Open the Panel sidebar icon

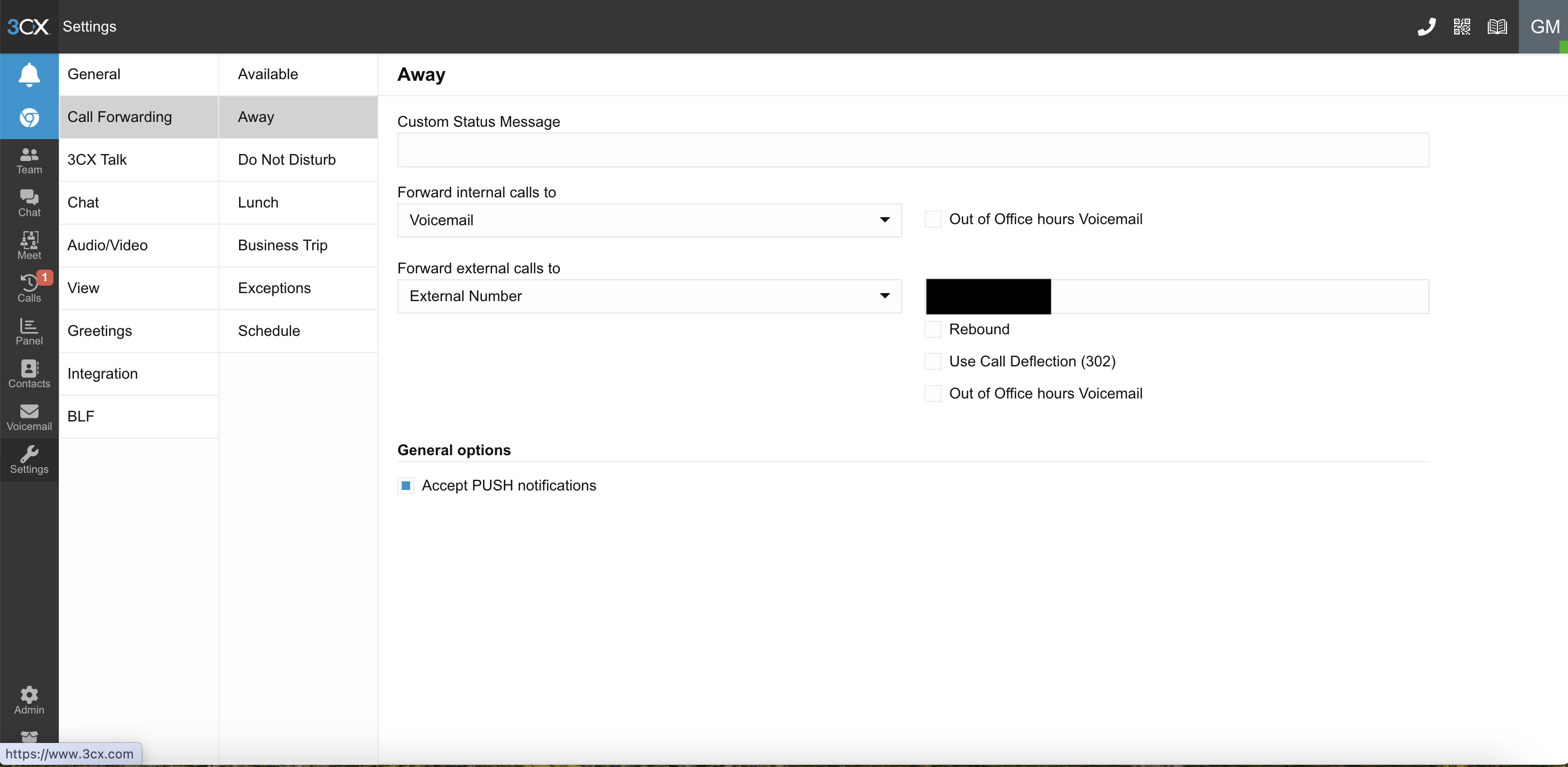pyautogui.click(x=29, y=331)
